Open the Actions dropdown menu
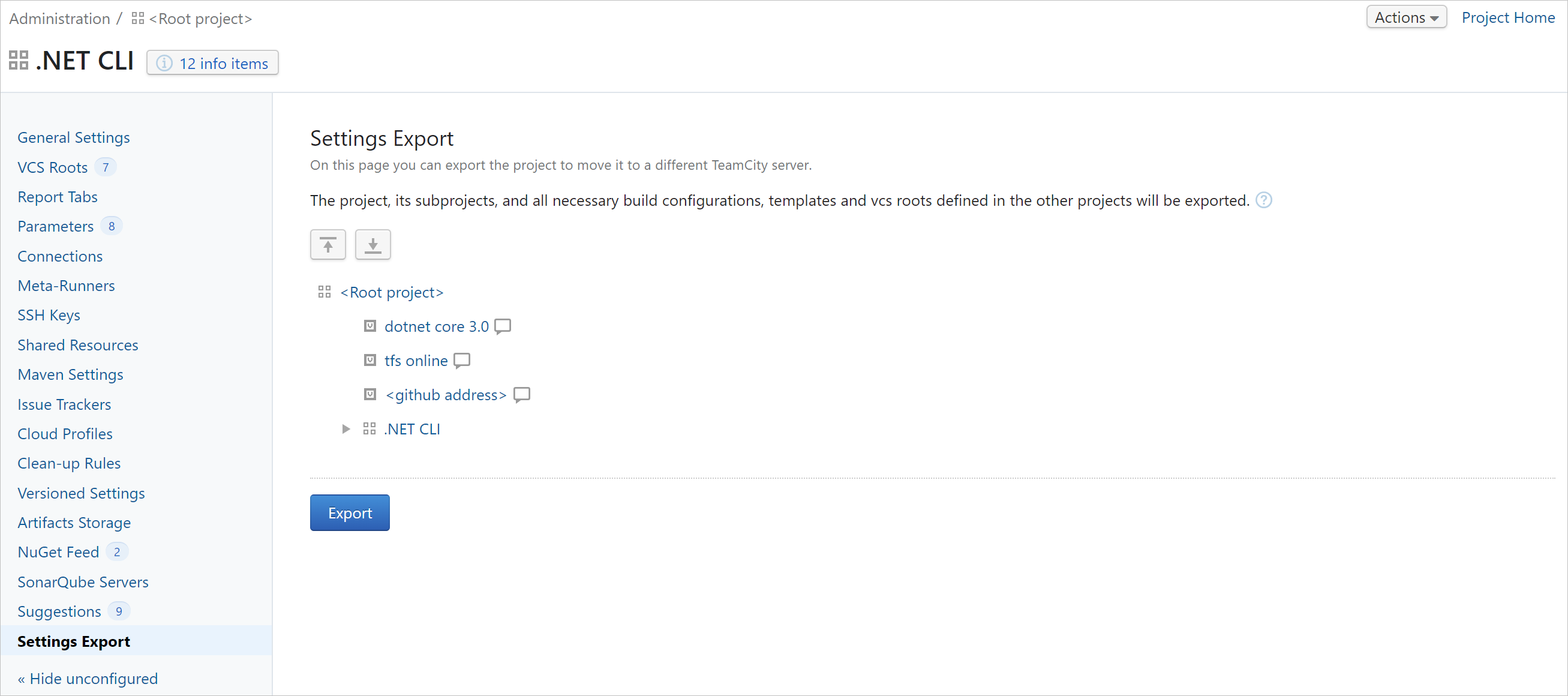1568x696 pixels. [1405, 18]
